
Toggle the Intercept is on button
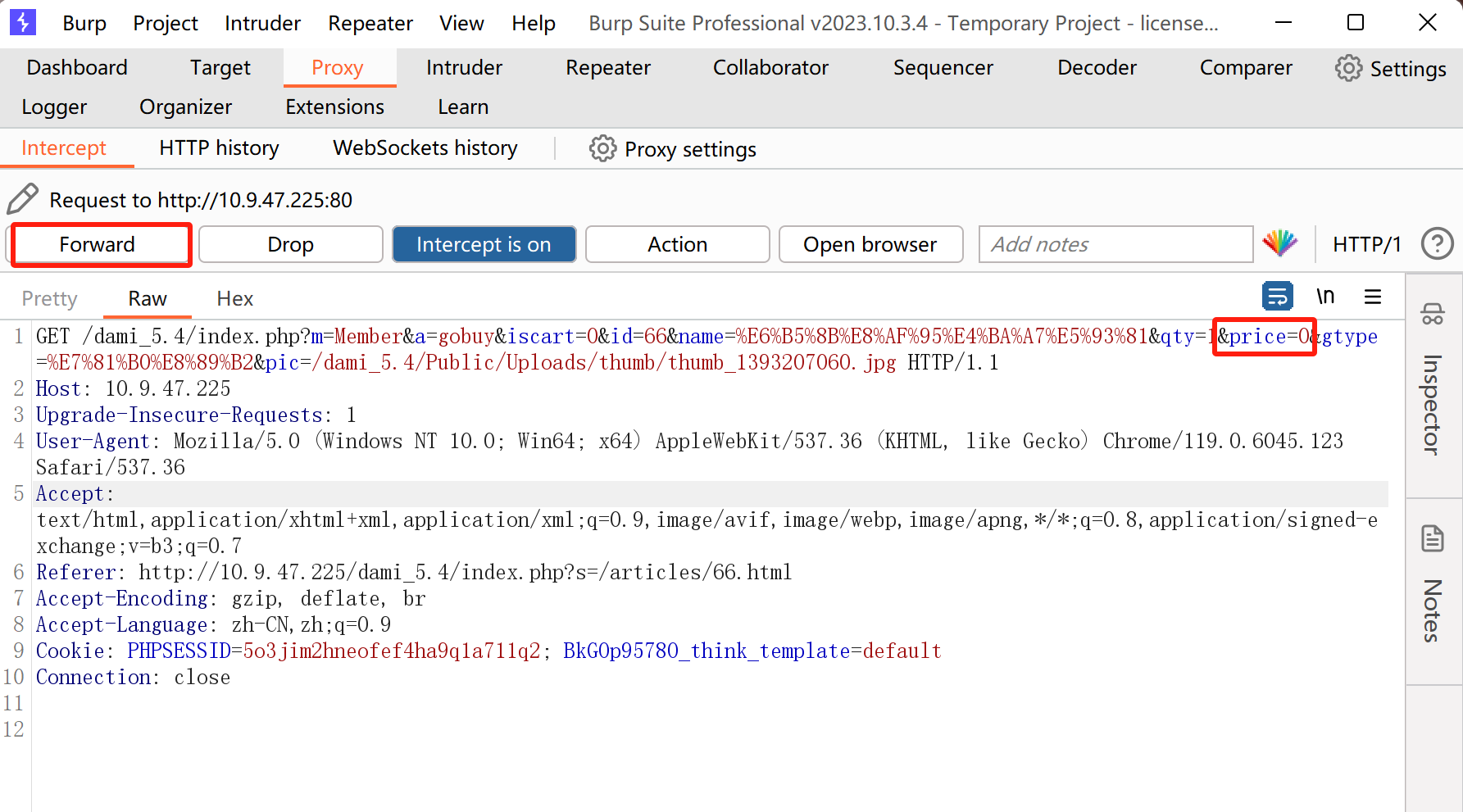pyautogui.click(x=484, y=244)
